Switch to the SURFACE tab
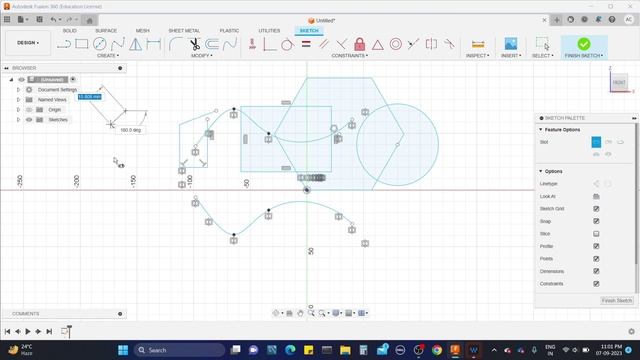640x360 pixels. pyautogui.click(x=106, y=31)
